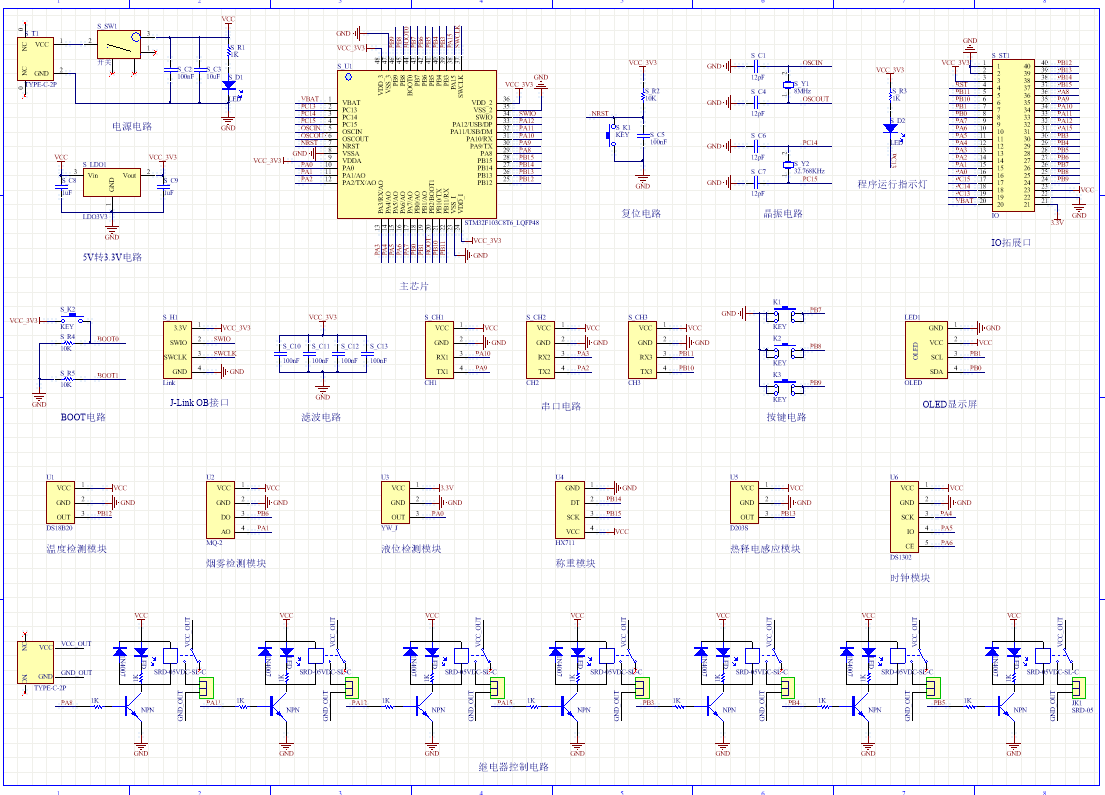The width and height of the screenshot is (1105, 795).
Task: Click the '滤波电路' section label
Action: (x=321, y=417)
